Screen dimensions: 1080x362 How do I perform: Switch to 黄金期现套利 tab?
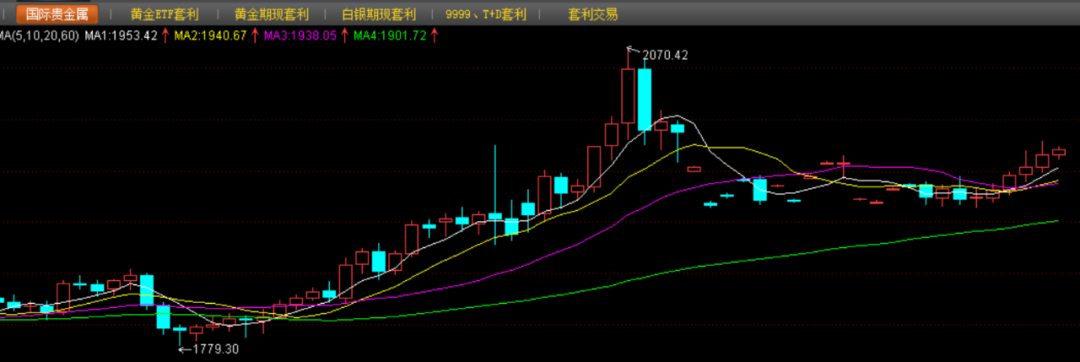[271, 14]
